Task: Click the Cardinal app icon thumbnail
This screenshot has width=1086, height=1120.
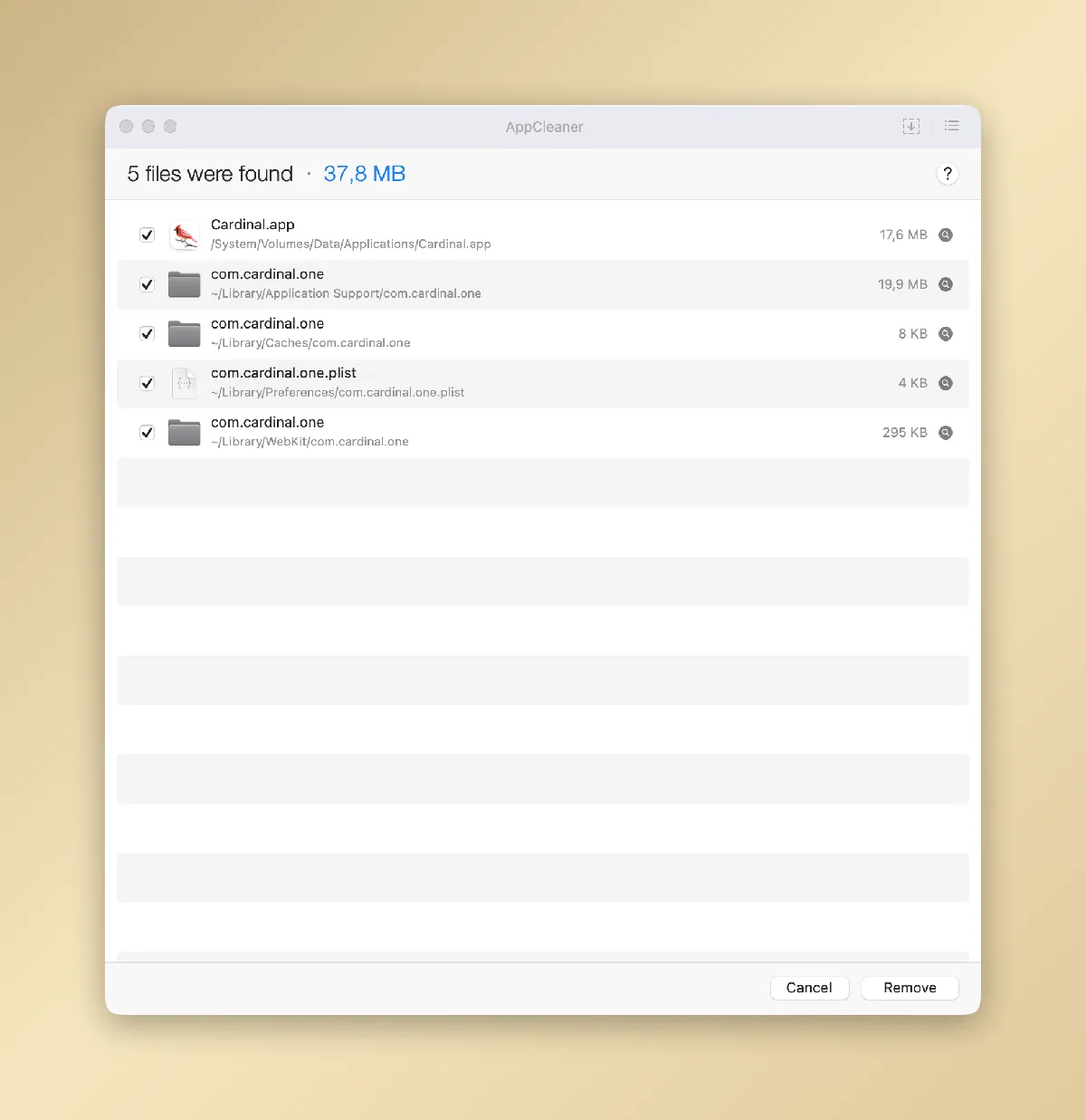Action: coord(184,235)
